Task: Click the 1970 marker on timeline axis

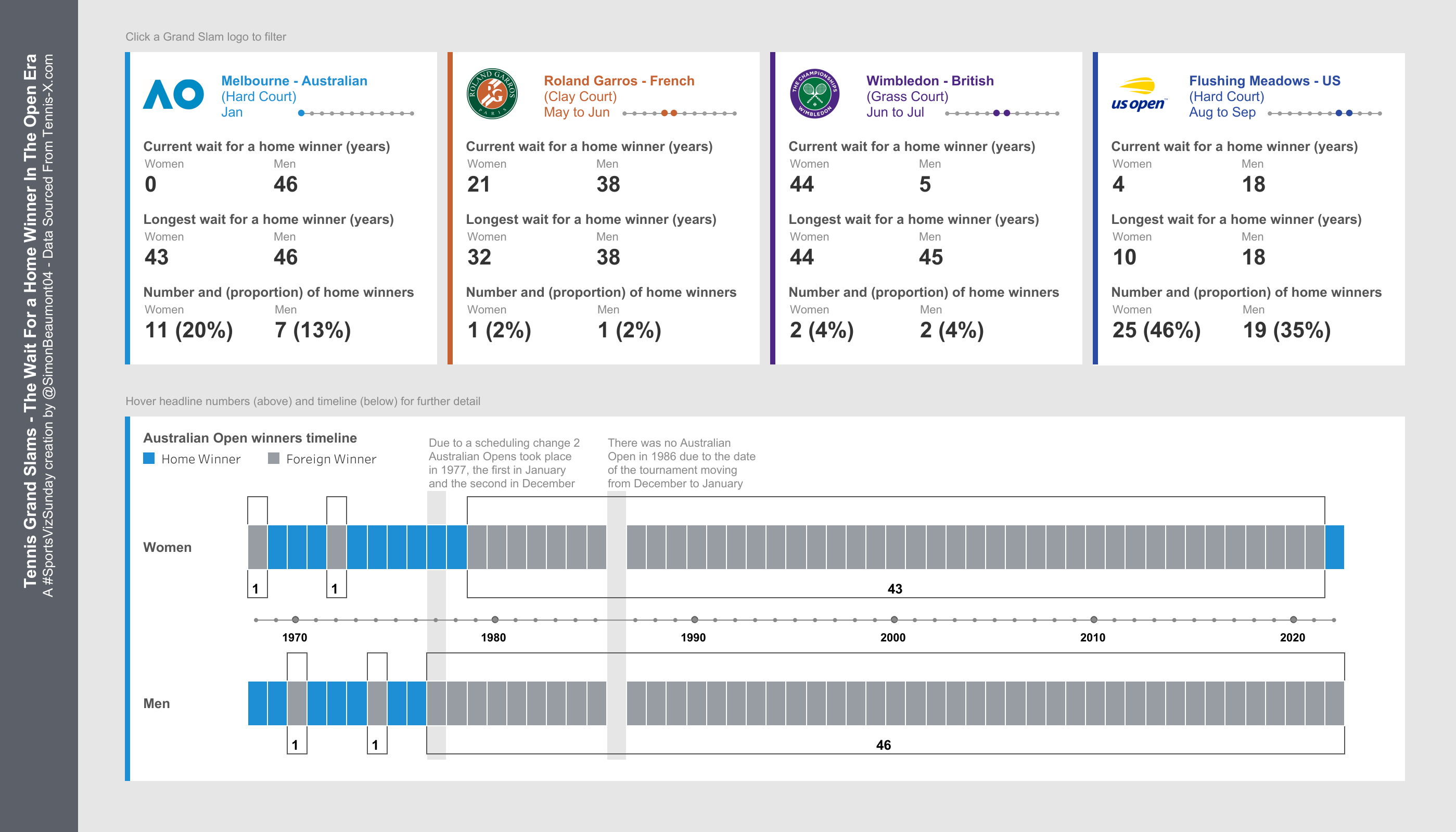Action: pyautogui.click(x=295, y=620)
